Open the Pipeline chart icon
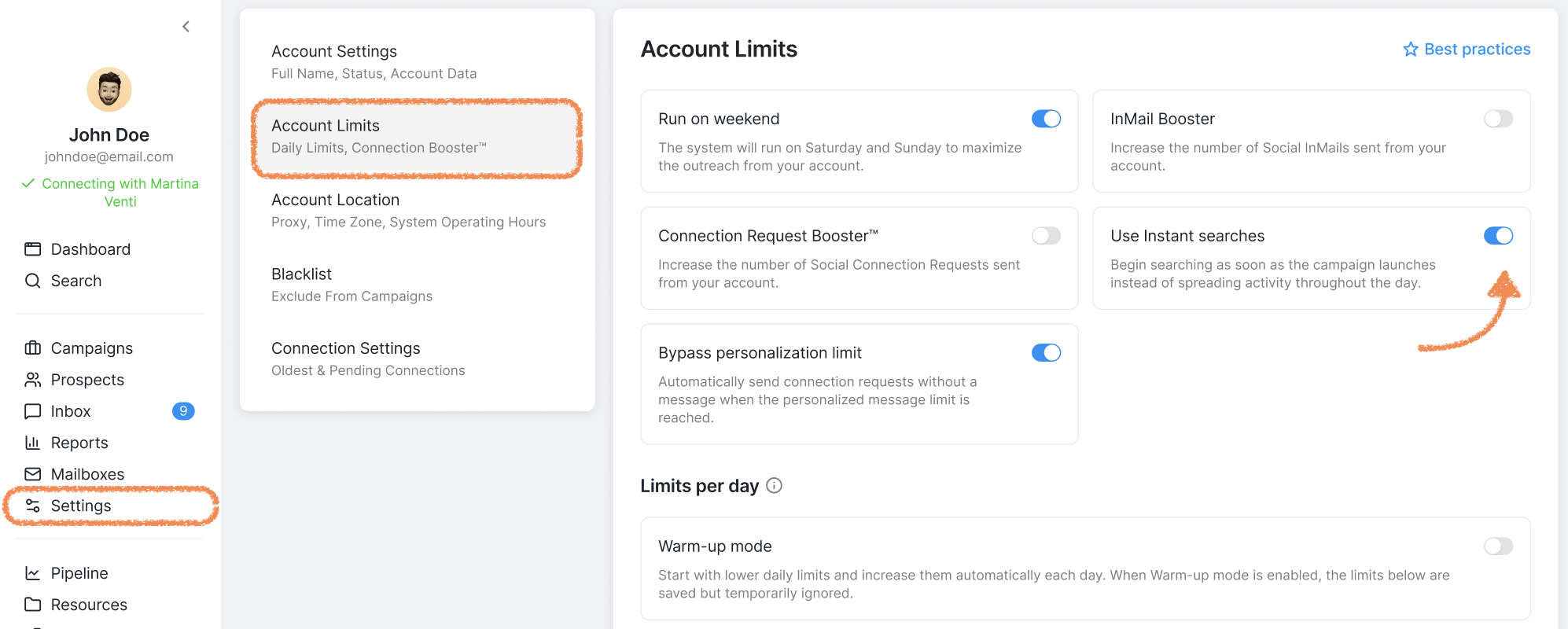The height and width of the screenshot is (629, 1568). 32,573
